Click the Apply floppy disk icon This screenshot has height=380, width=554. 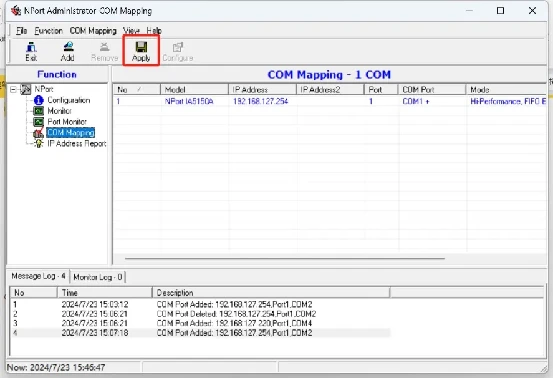click(x=141, y=47)
